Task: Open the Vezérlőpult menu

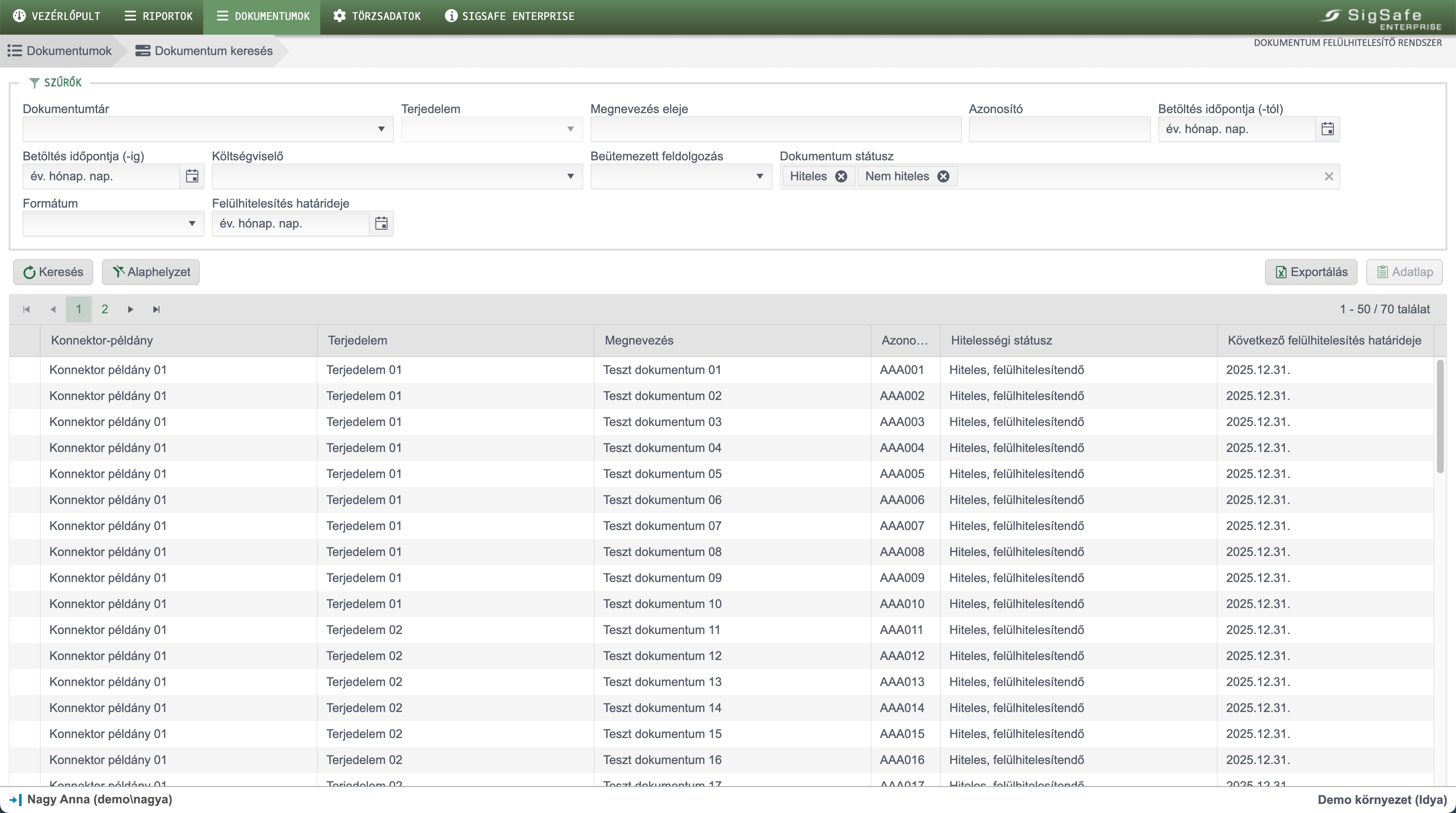Action: (56, 16)
